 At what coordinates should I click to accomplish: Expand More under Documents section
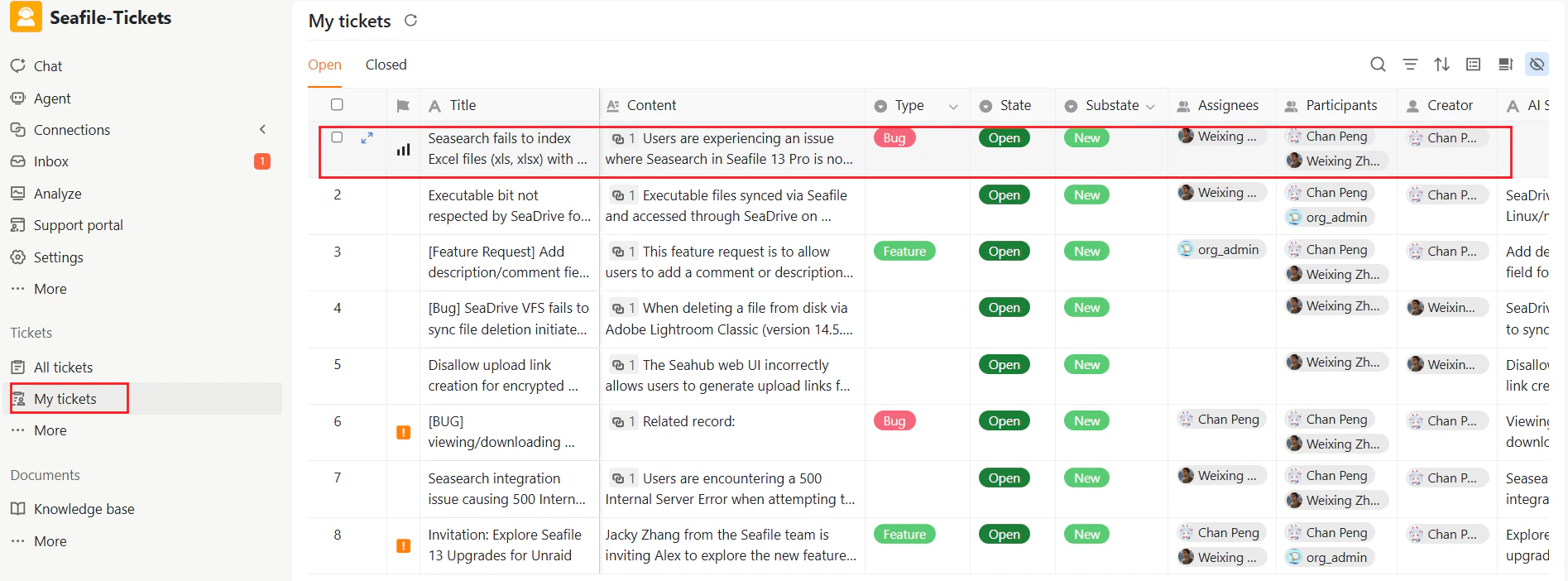pos(50,541)
